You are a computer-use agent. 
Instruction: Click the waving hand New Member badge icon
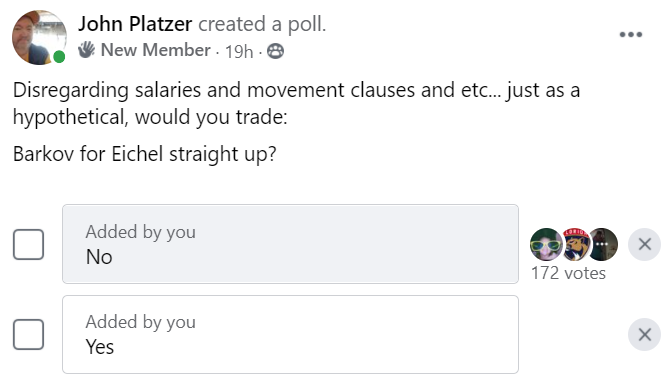[x=87, y=50]
